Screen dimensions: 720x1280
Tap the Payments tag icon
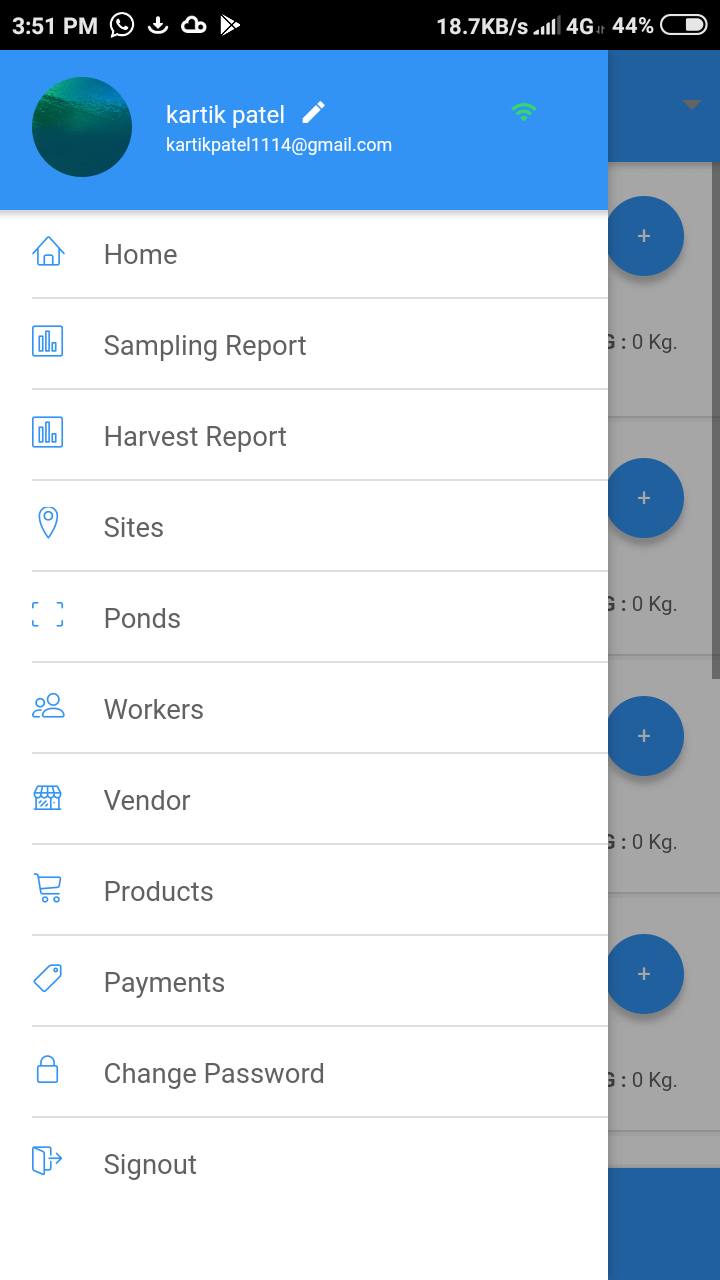pos(48,978)
